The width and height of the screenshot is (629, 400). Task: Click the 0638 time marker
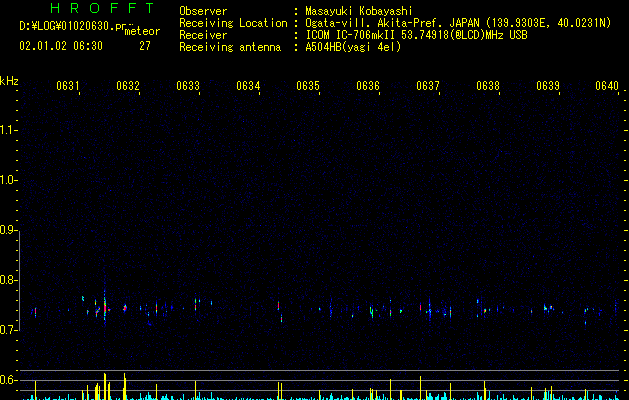tap(488, 86)
